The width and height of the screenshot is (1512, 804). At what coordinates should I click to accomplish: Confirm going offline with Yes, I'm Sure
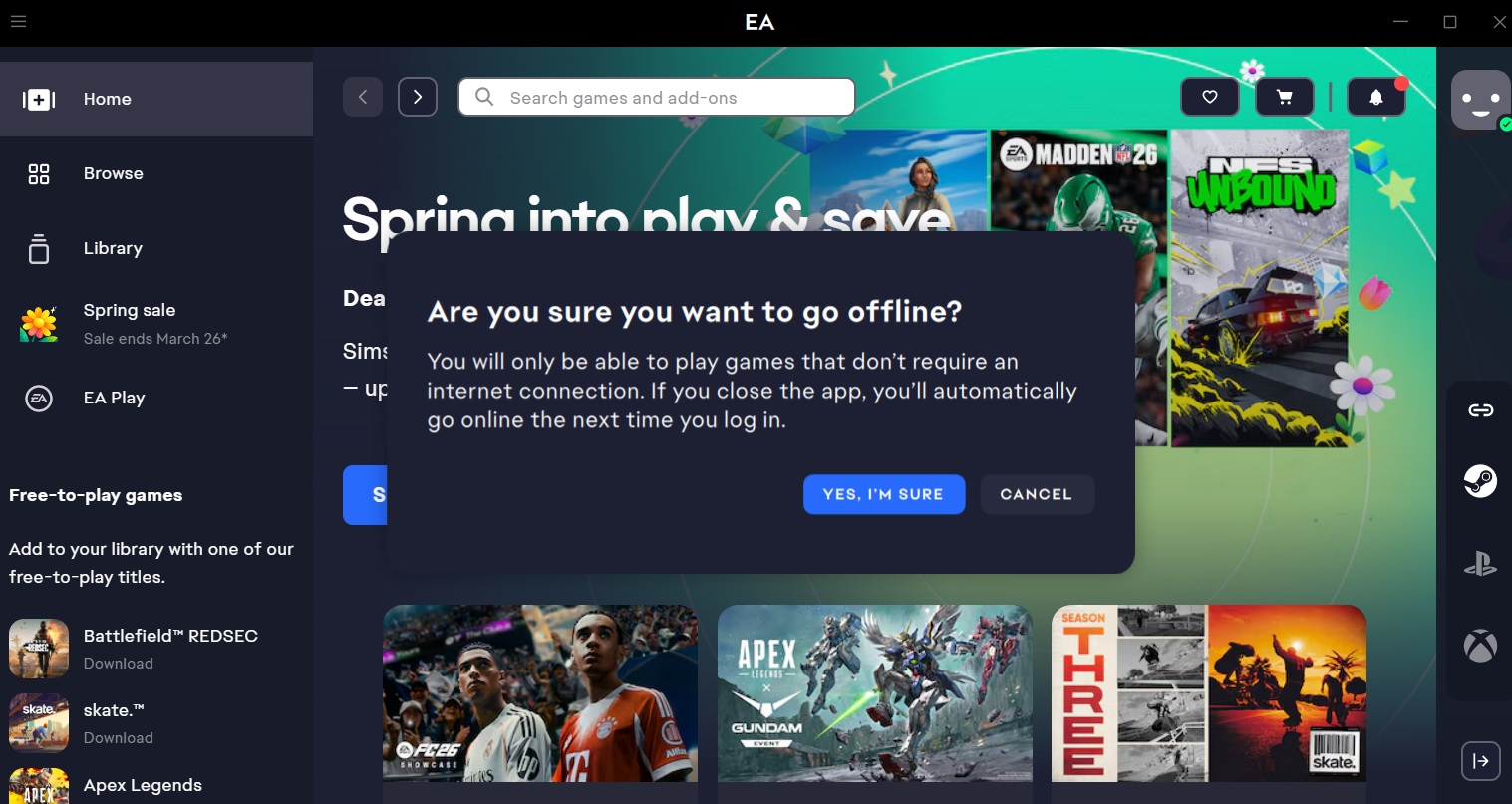coord(884,494)
